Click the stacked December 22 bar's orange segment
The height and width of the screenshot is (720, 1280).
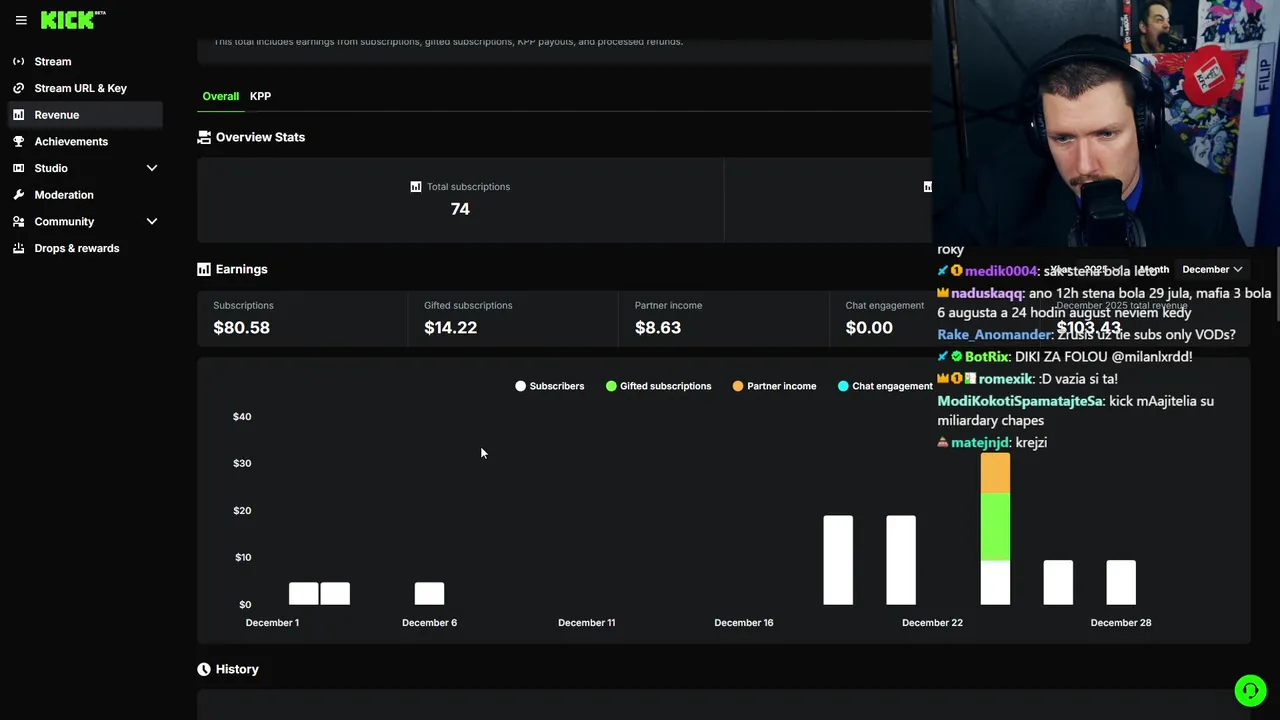pos(995,473)
